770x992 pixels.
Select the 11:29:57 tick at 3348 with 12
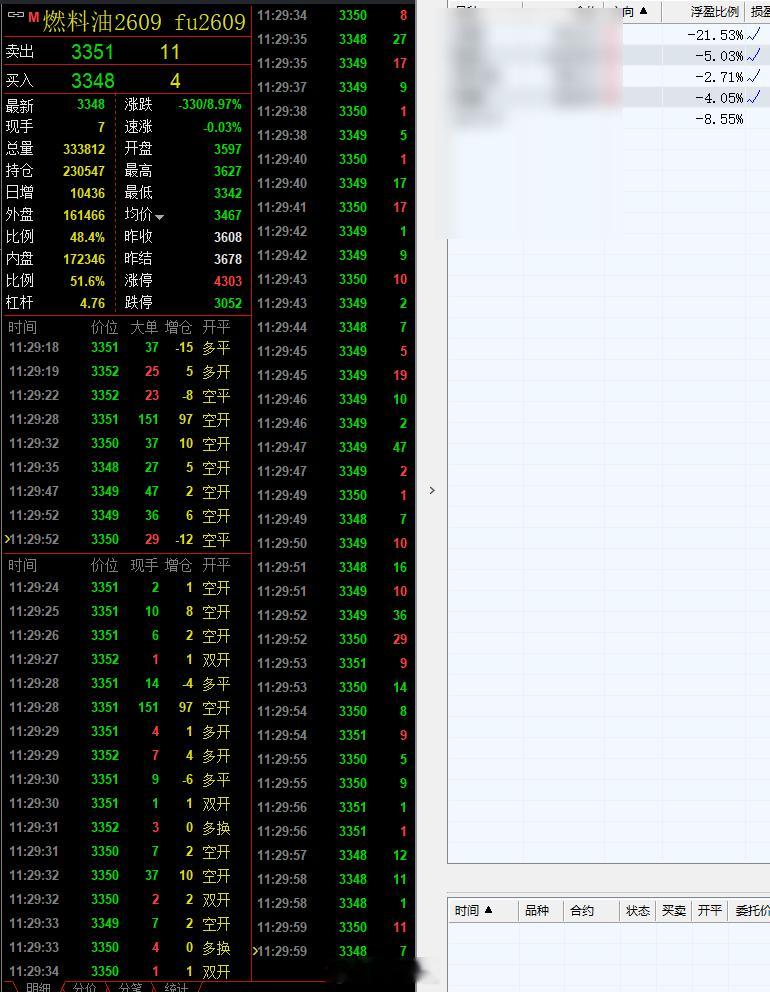(x=332, y=855)
